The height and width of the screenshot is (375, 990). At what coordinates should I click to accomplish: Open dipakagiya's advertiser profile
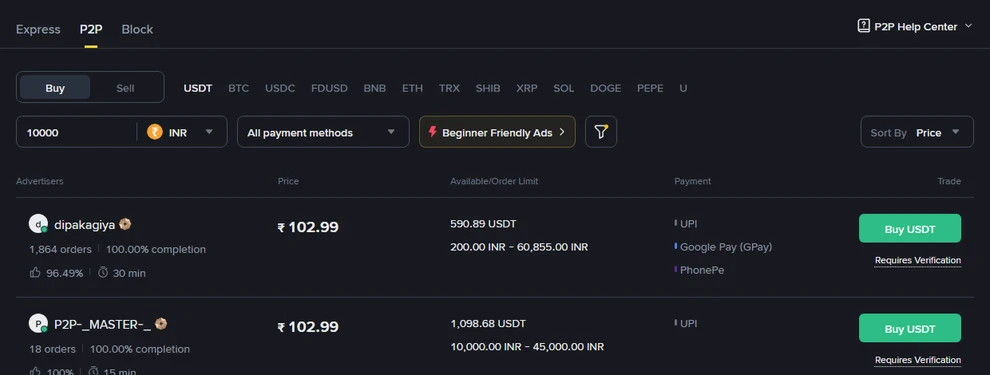tap(85, 224)
